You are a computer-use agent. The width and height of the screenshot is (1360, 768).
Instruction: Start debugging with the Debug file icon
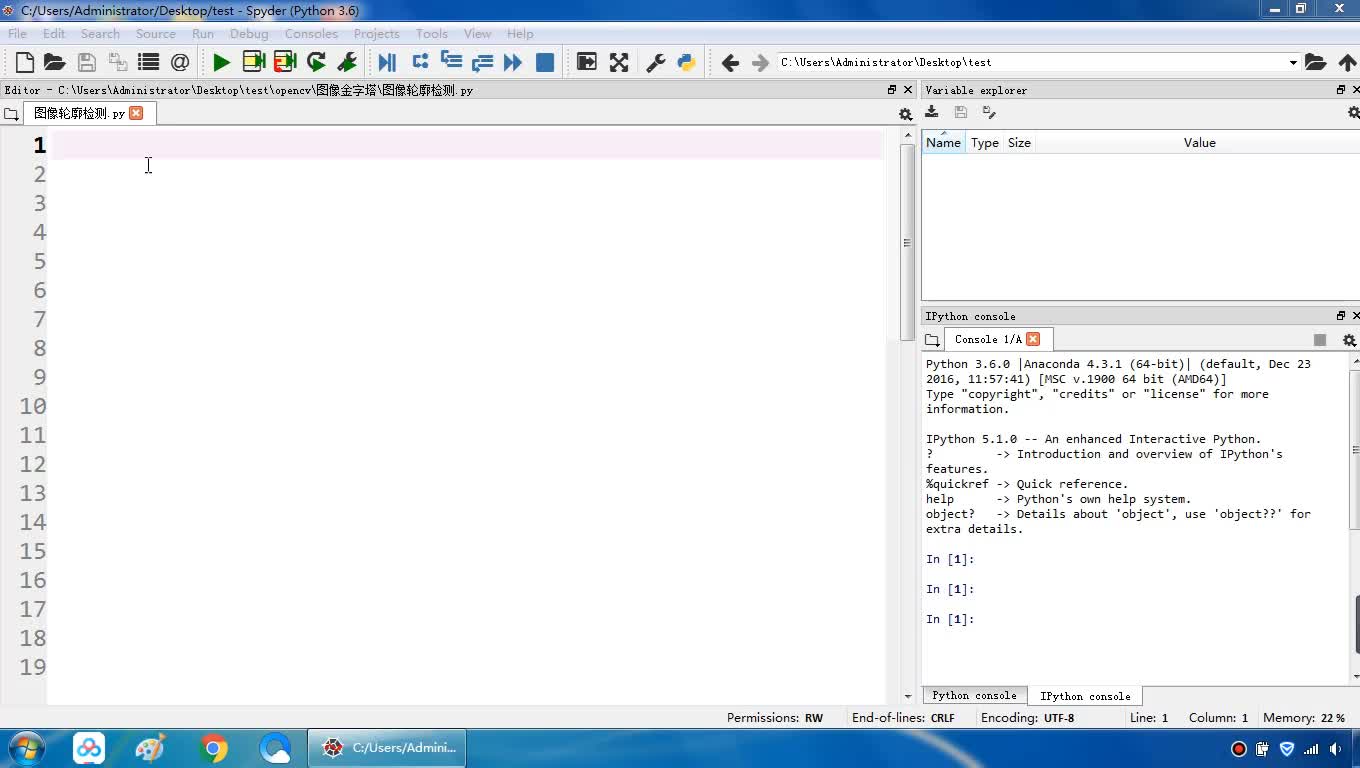click(x=387, y=62)
